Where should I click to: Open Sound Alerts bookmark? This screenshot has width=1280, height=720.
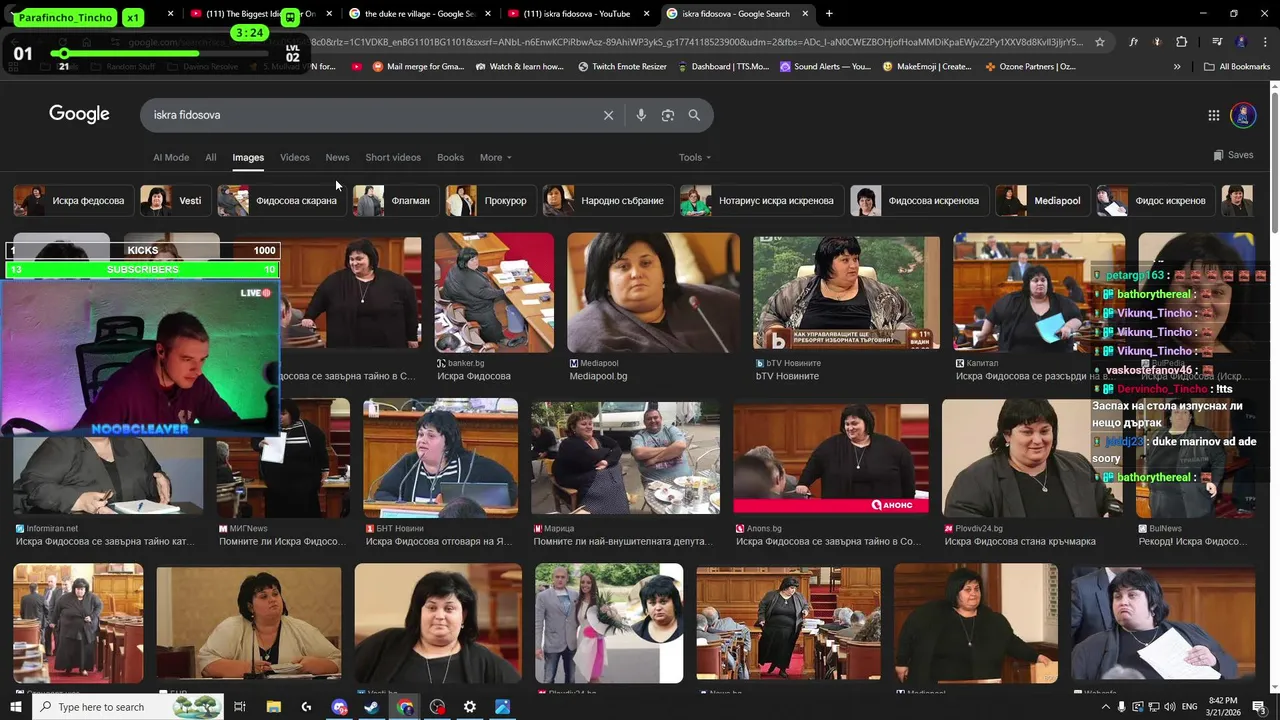click(x=826, y=67)
